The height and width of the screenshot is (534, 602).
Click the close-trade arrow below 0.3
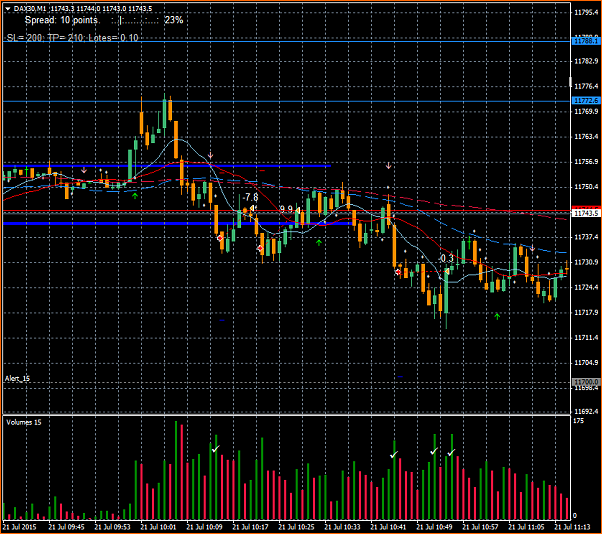[x=447, y=271]
